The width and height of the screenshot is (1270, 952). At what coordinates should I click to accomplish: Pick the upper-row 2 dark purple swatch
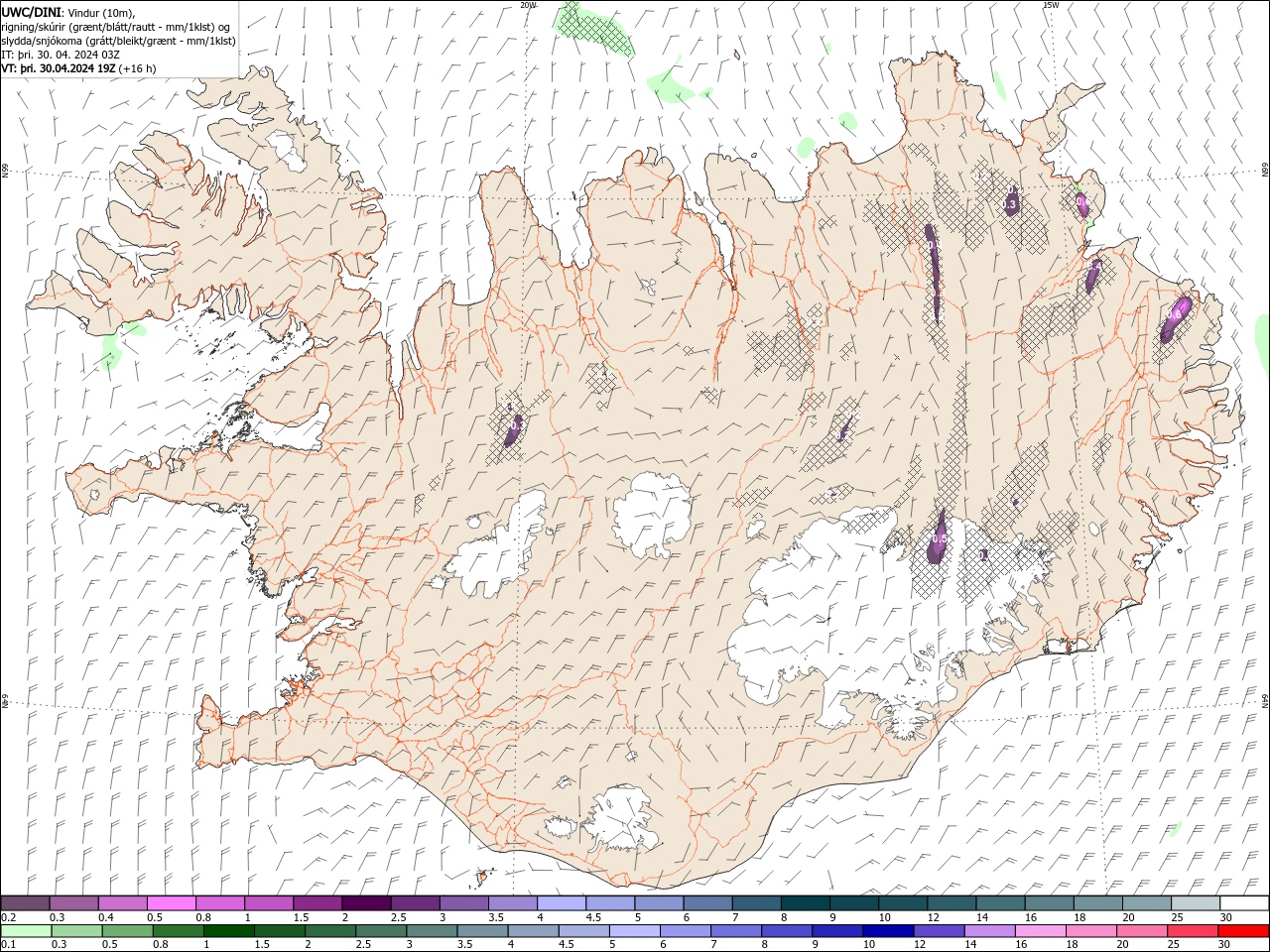(366, 903)
